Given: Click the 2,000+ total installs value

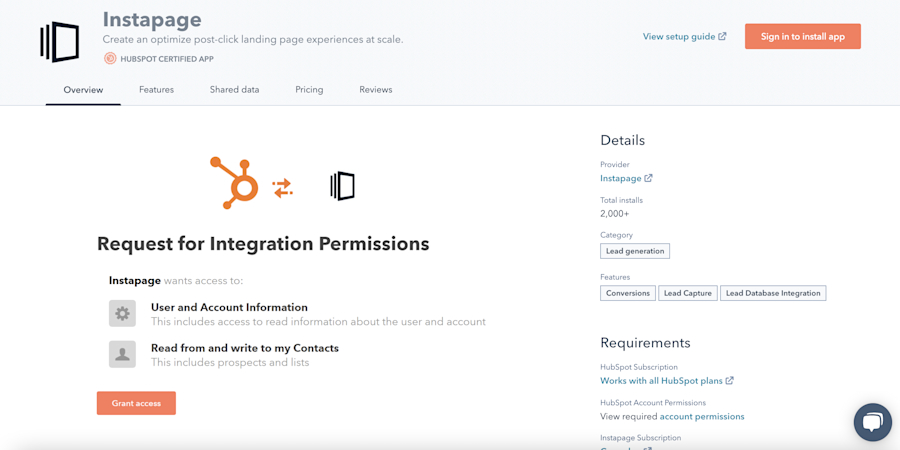Looking at the screenshot, I should tap(615, 214).
